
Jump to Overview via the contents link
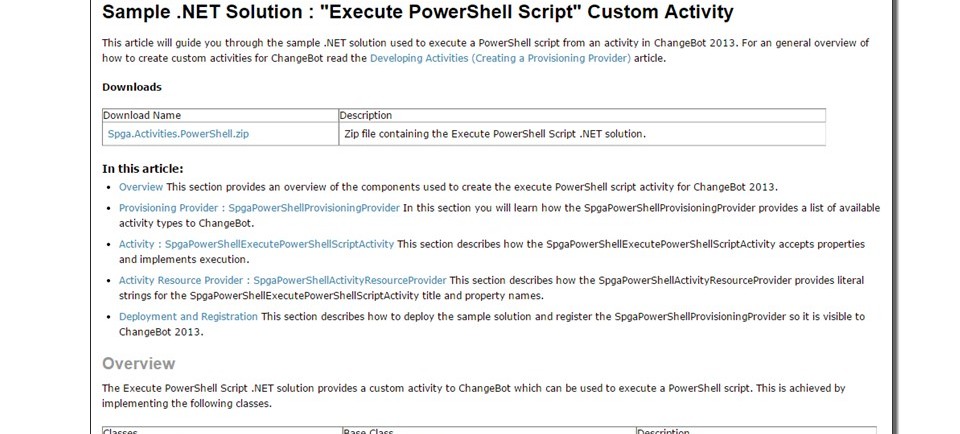[141, 187]
